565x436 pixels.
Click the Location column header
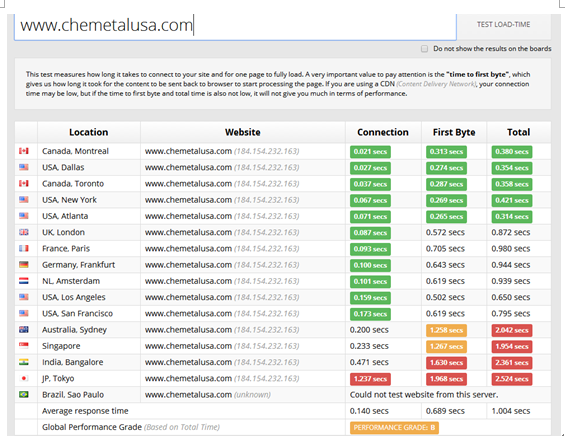click(x=89, y=132)
